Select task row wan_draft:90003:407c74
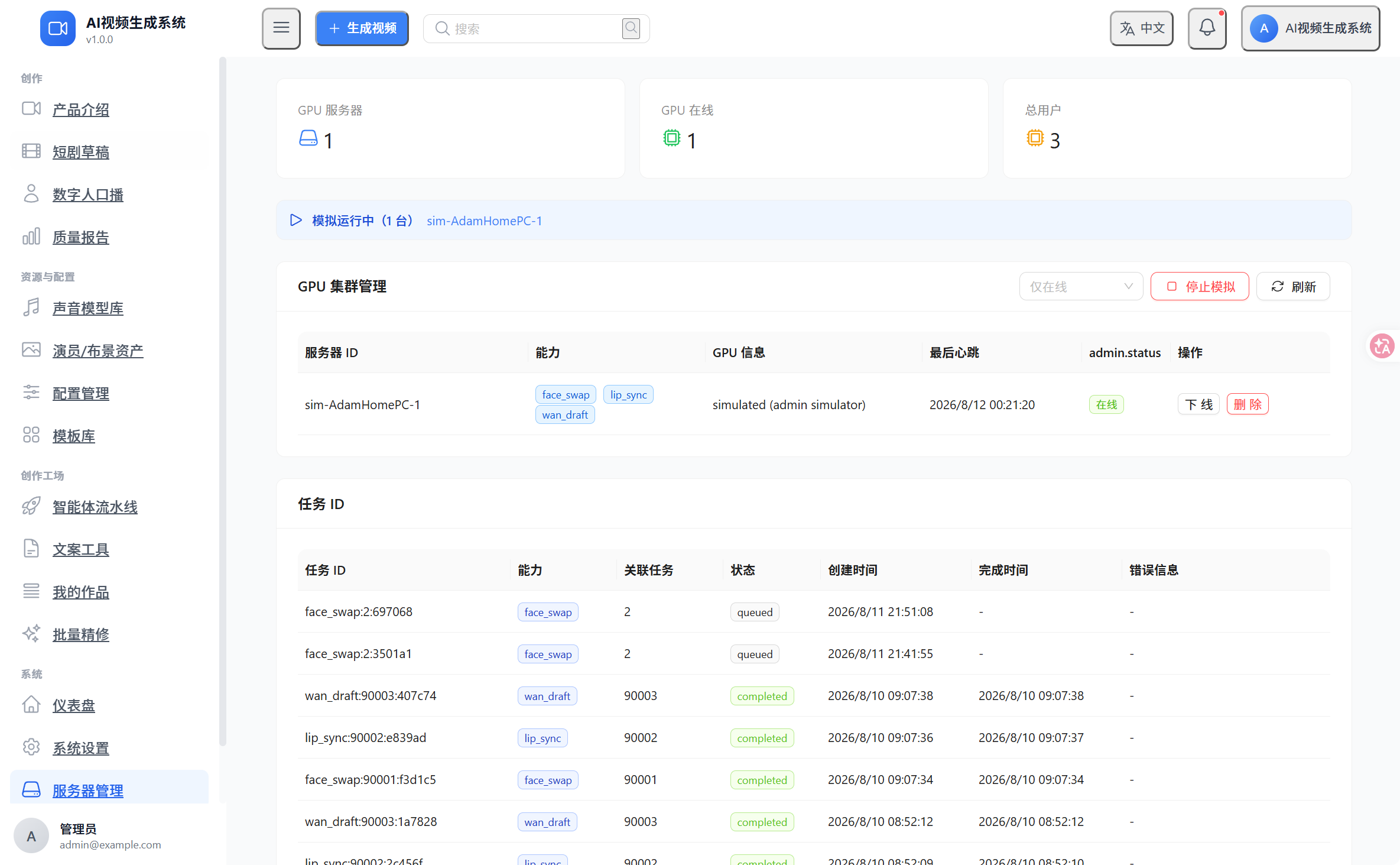 click(x=814, y=696)
